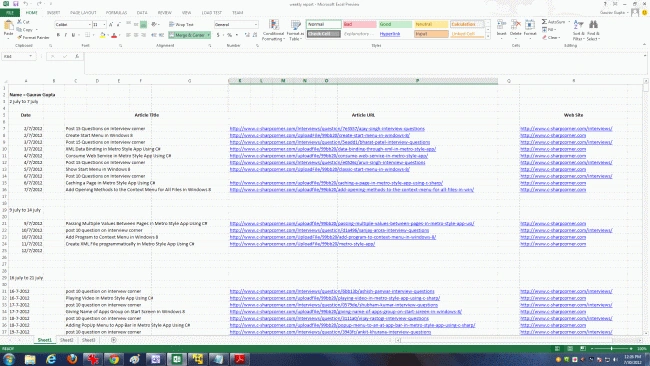Click the Redo arrow in quick access toolbar

click(x=39, y=4)
